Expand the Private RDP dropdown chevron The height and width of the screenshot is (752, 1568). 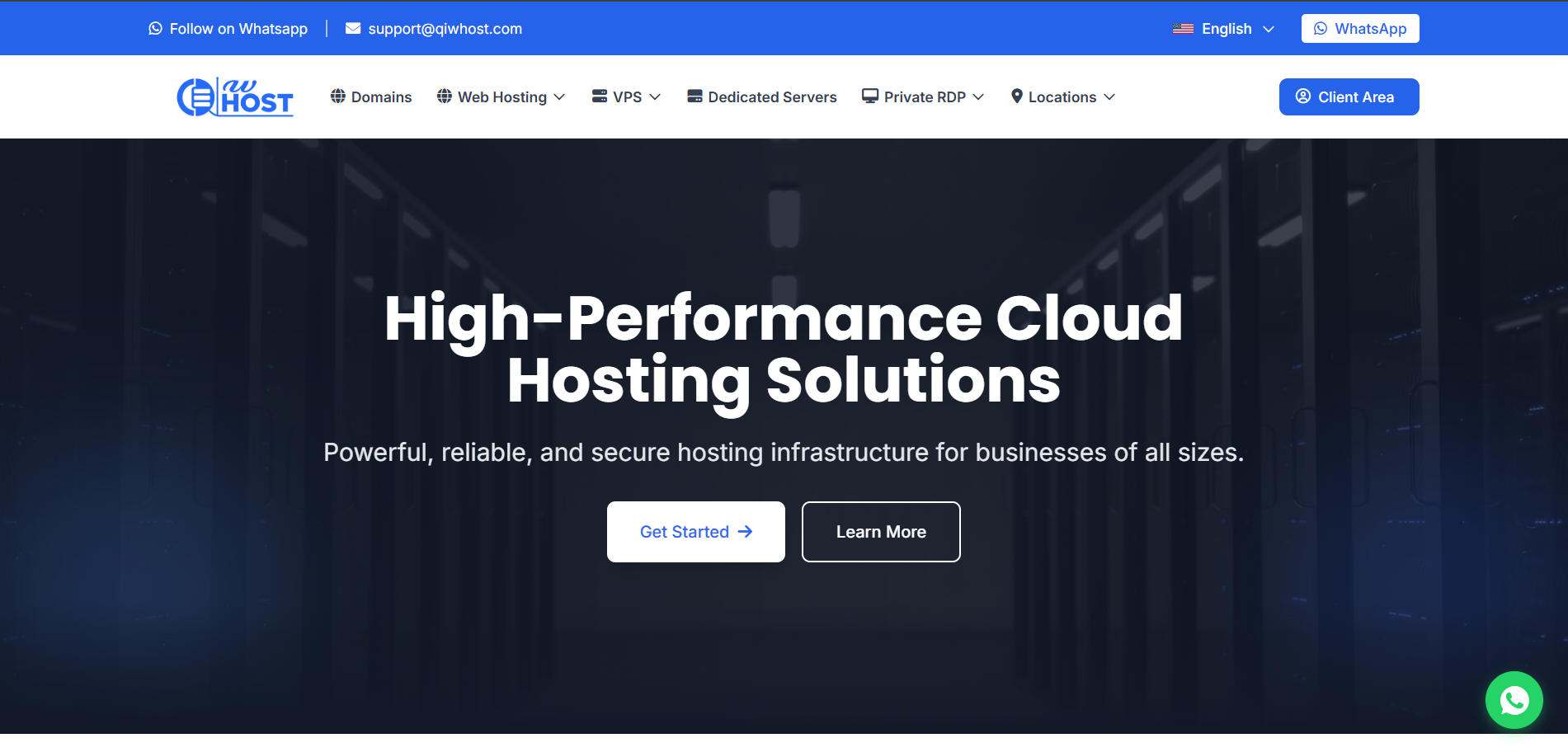(978, 97)
